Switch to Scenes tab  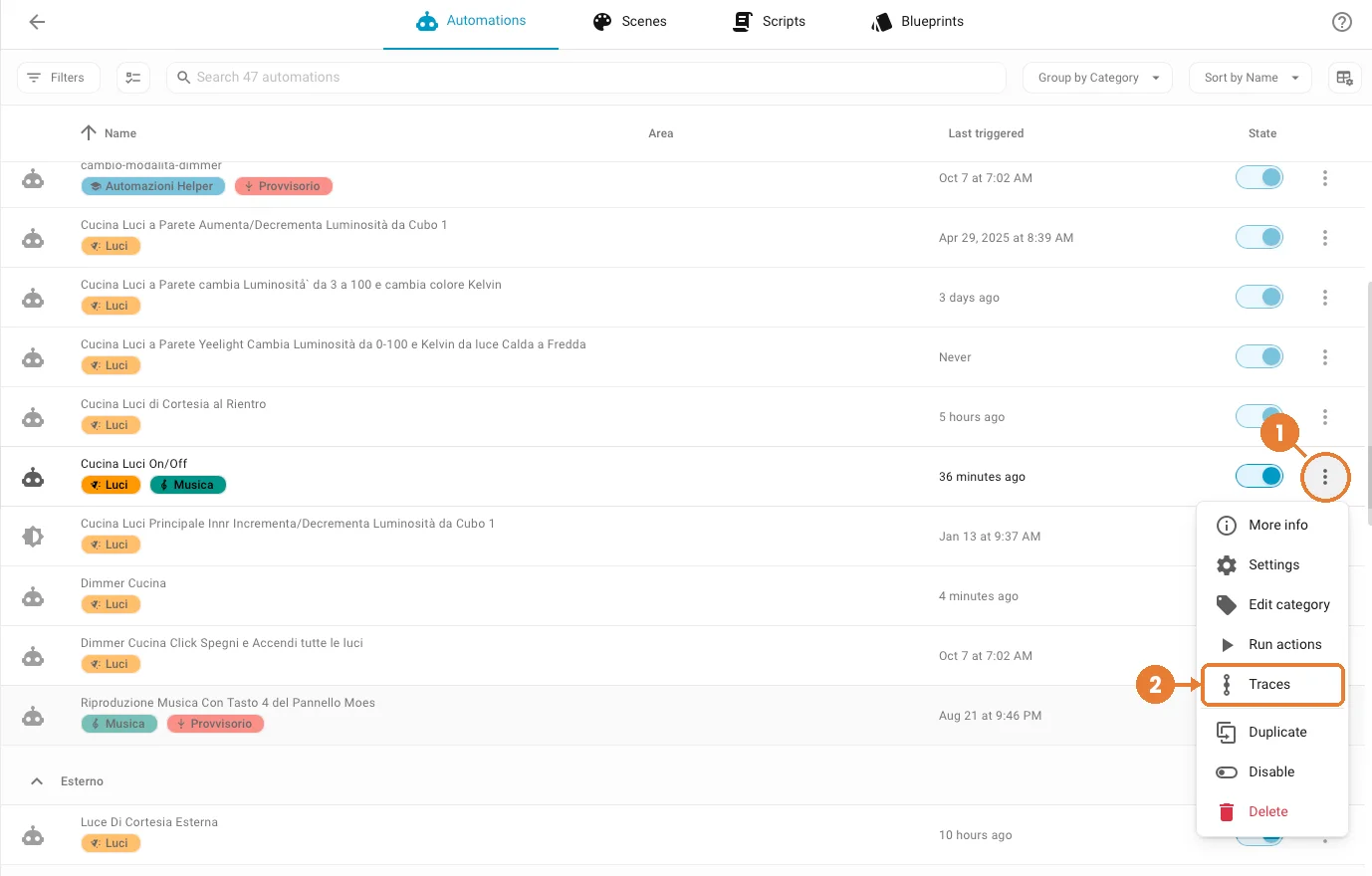pyautogui.click(x=629, y=22)
